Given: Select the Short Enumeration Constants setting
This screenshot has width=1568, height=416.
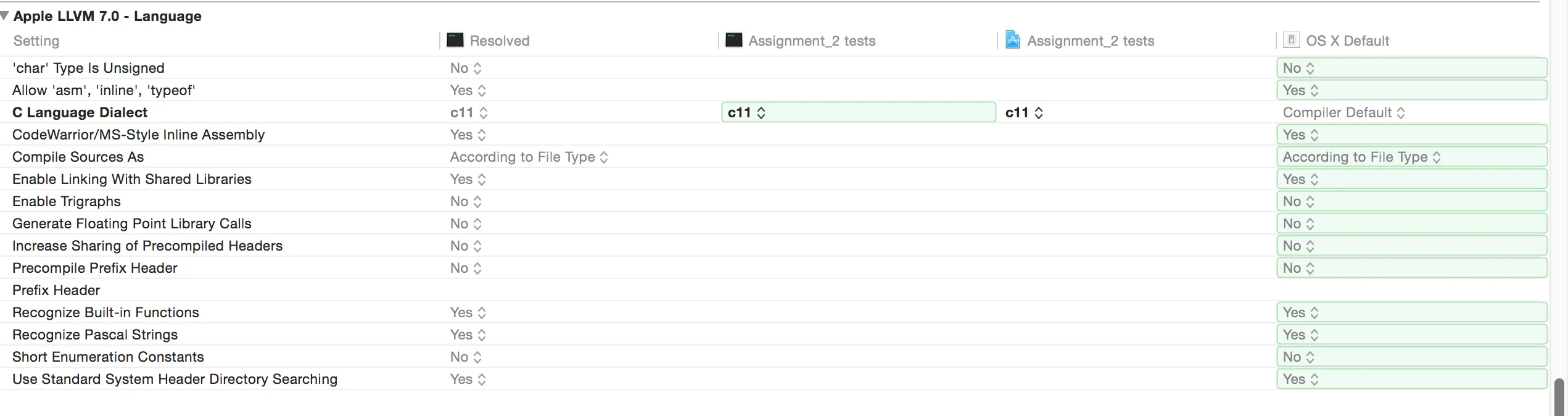Looking at the screenshot, I should [108, 357].
